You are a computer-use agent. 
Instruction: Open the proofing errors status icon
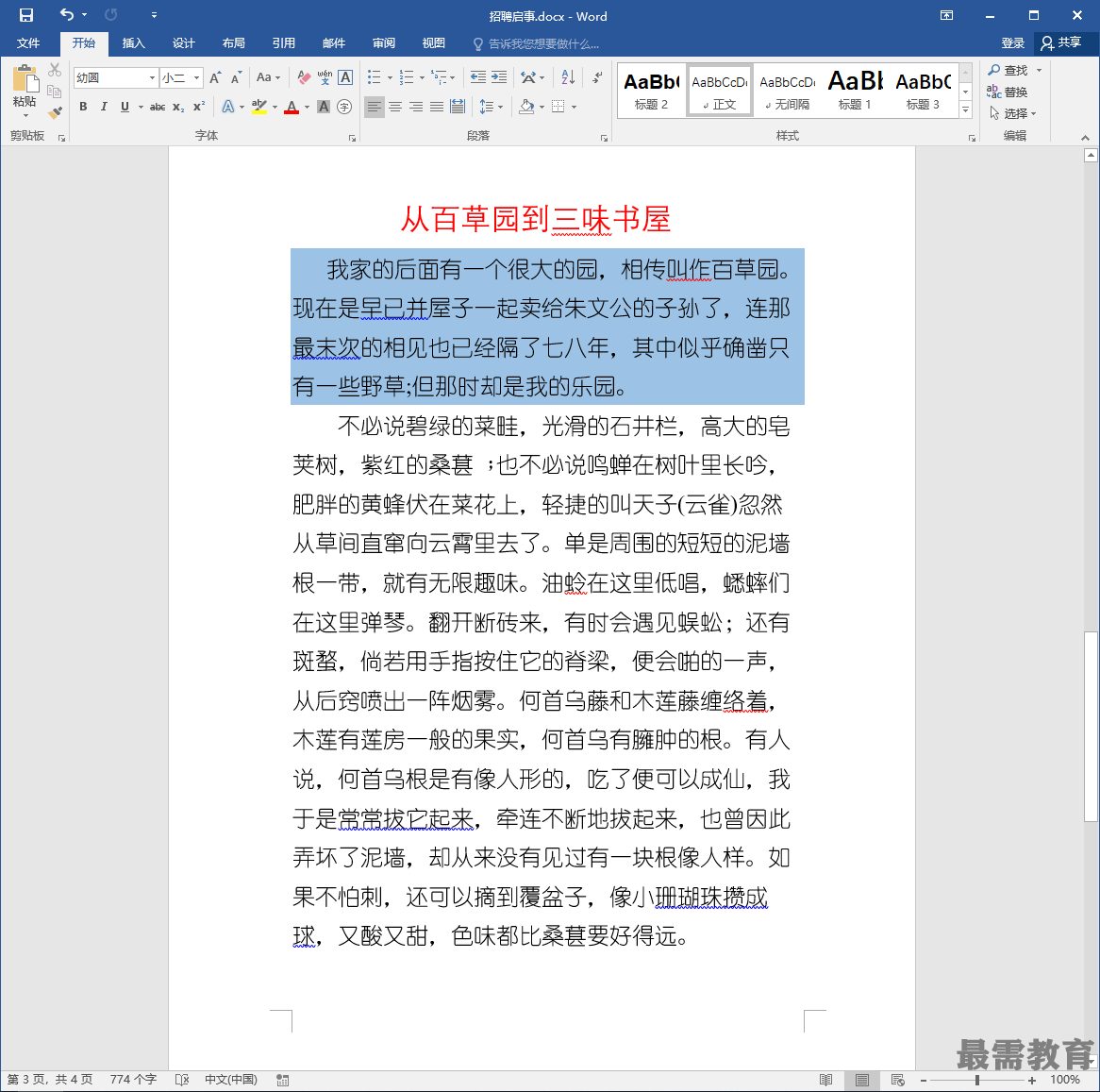(x=182, y=1080)
